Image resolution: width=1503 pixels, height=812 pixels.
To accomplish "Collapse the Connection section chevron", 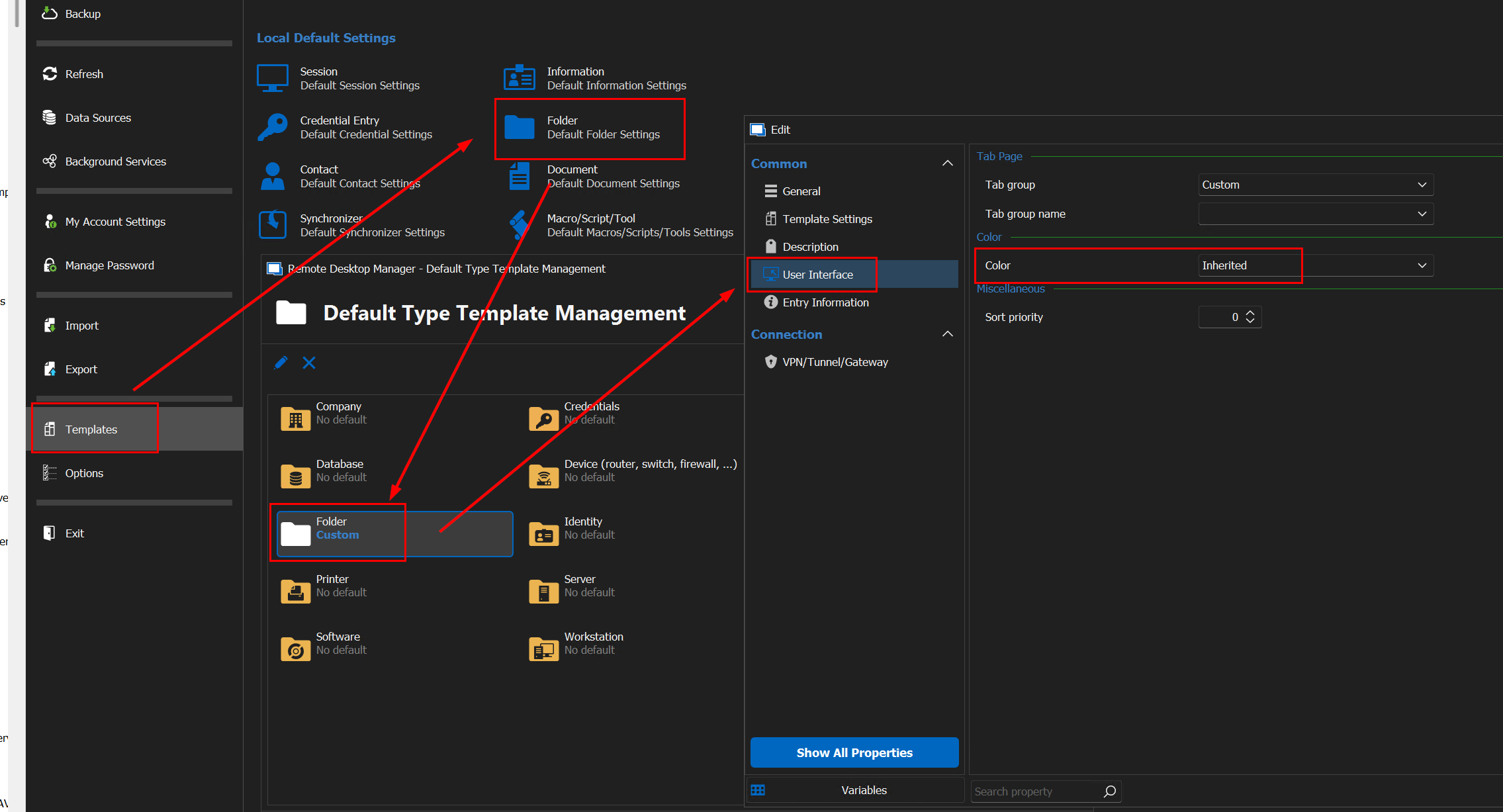I will (x=948, y=334).
